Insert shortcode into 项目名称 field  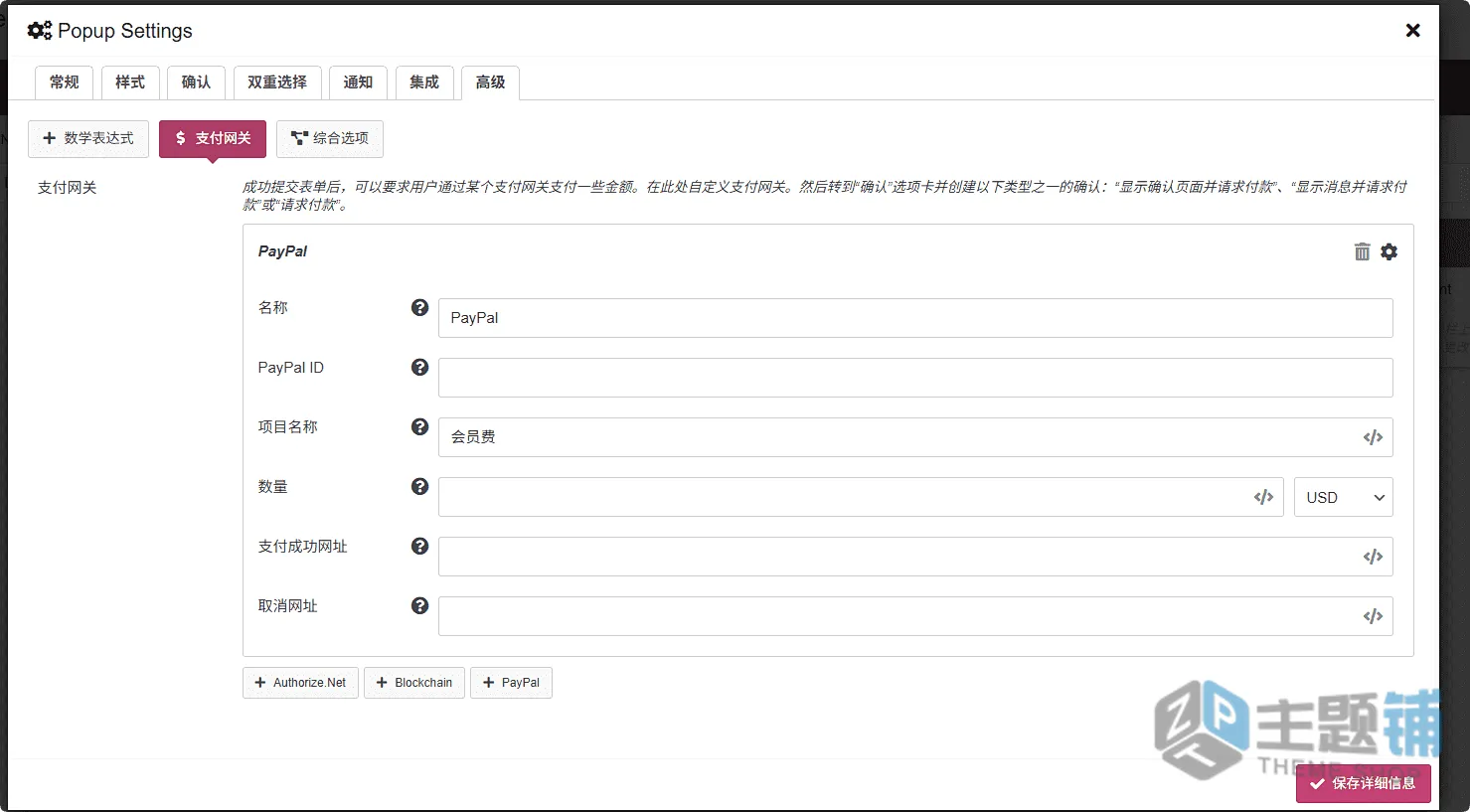(1373, 437)
